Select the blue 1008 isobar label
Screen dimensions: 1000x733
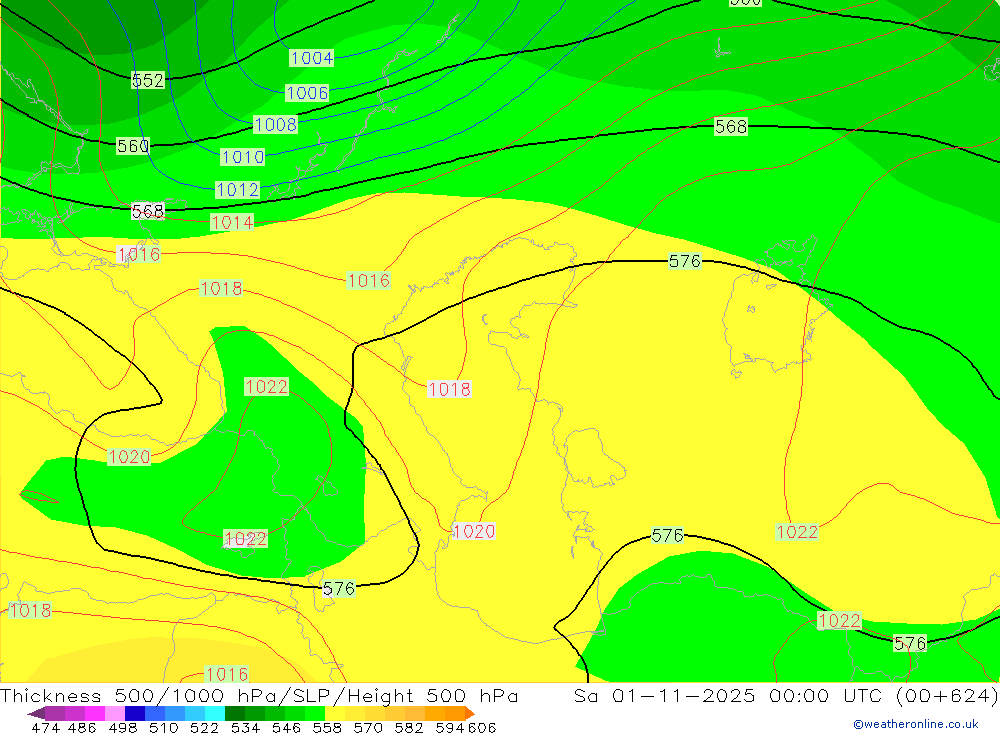point(276,124)
